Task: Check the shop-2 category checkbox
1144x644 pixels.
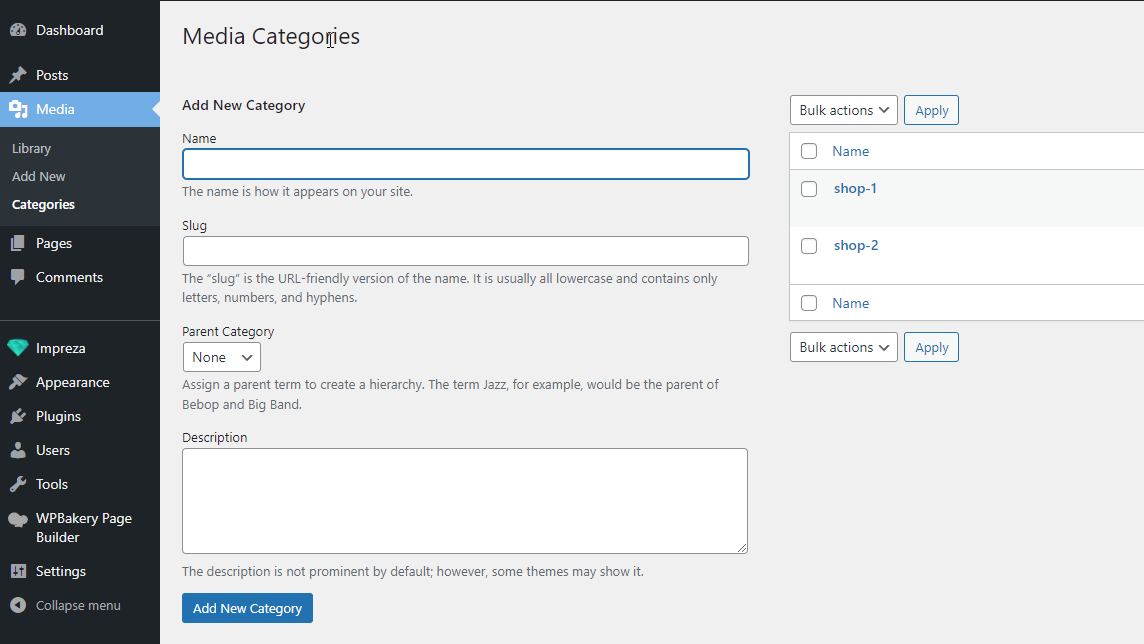Action: pyautogui.click(x=809, y=246)
